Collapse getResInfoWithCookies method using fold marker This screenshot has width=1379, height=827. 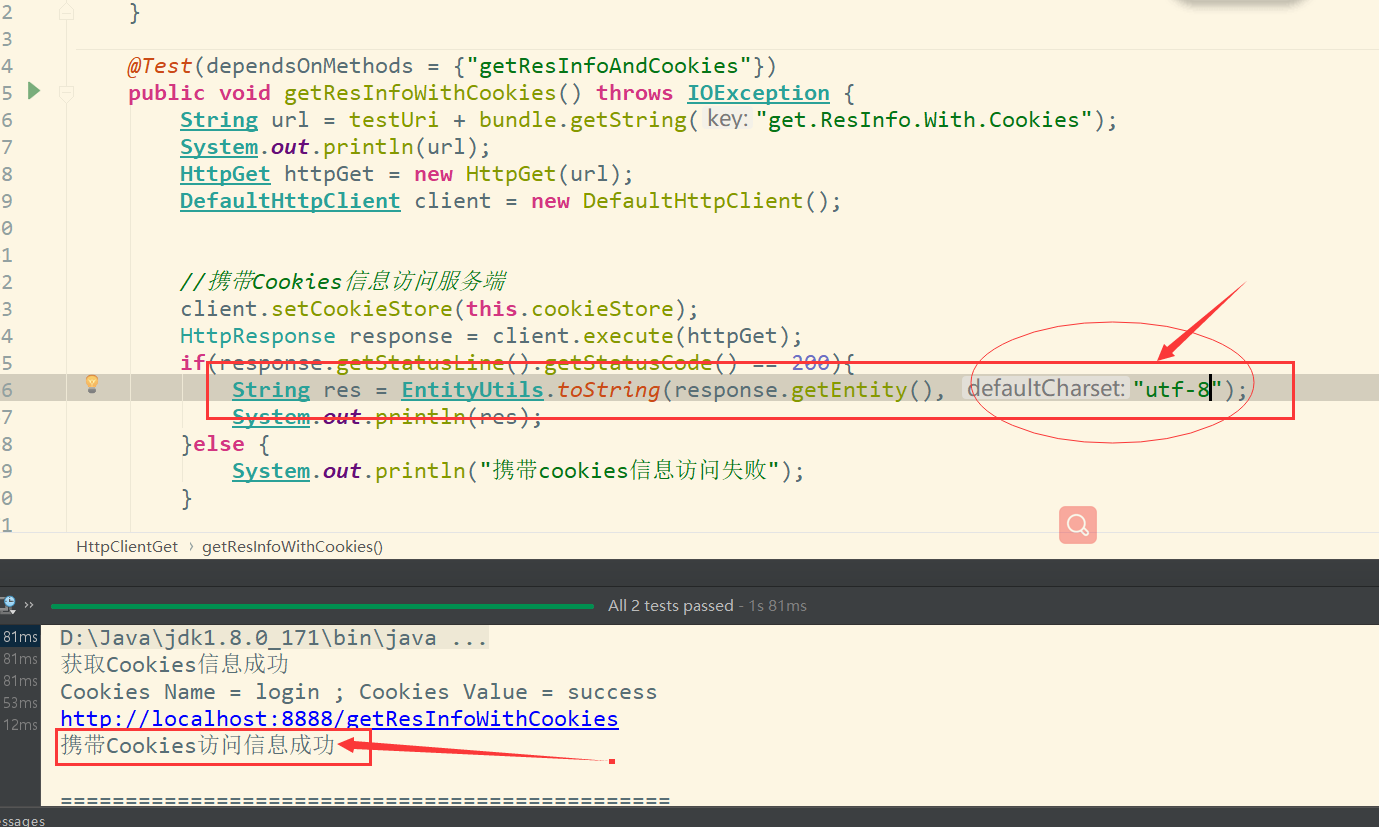[66, 93]
